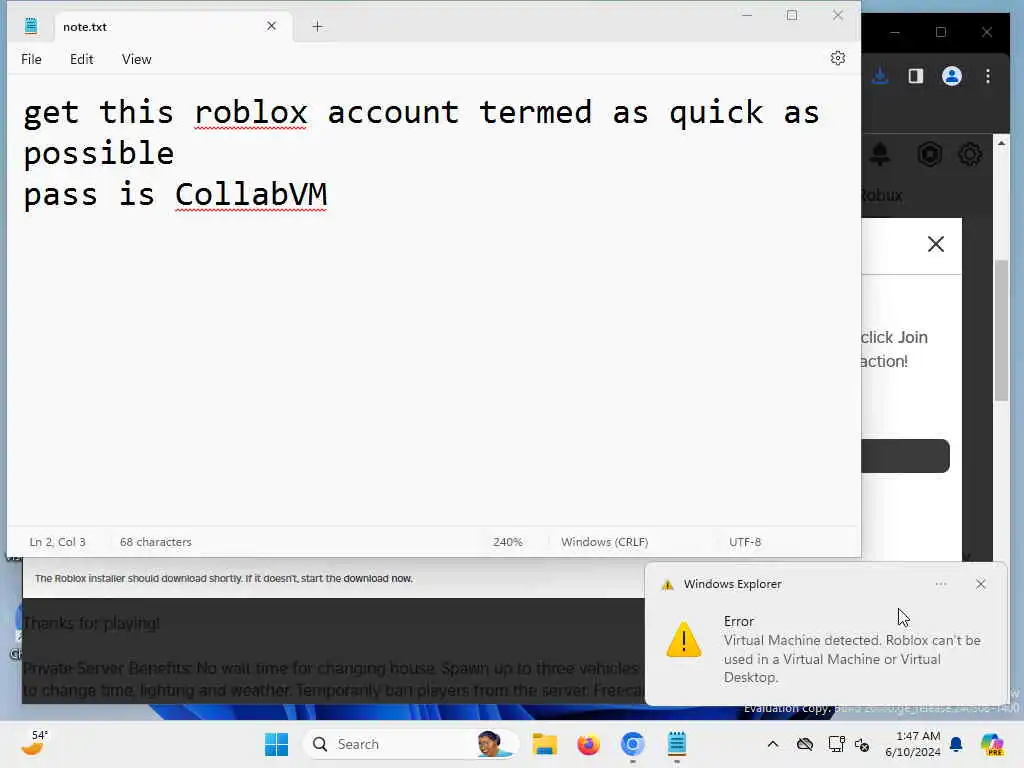
Task: Maximize the Notepad window
Action: (792, 15)
